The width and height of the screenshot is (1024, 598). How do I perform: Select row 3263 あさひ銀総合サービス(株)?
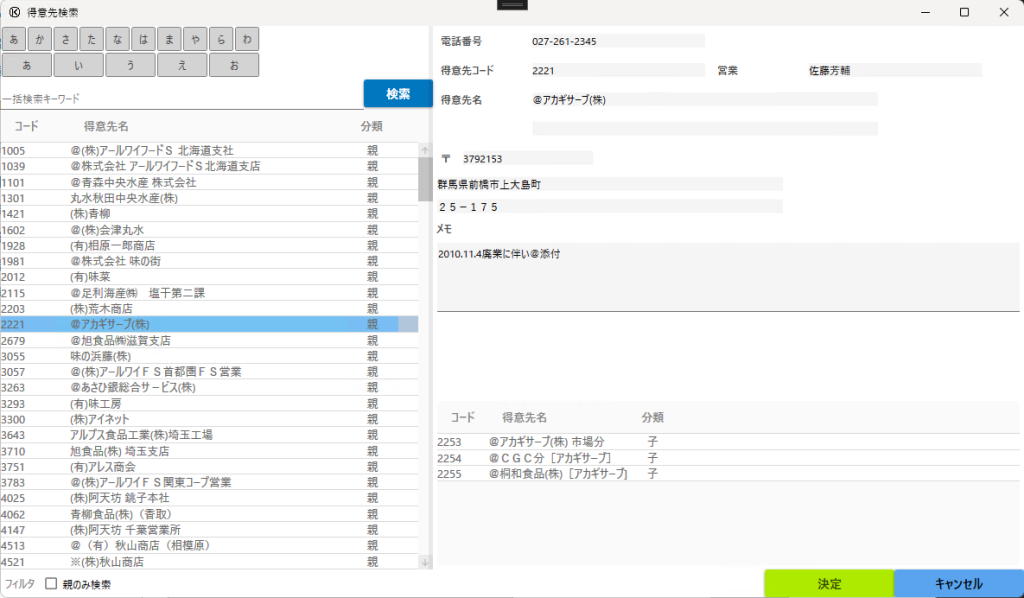point(209,388)
